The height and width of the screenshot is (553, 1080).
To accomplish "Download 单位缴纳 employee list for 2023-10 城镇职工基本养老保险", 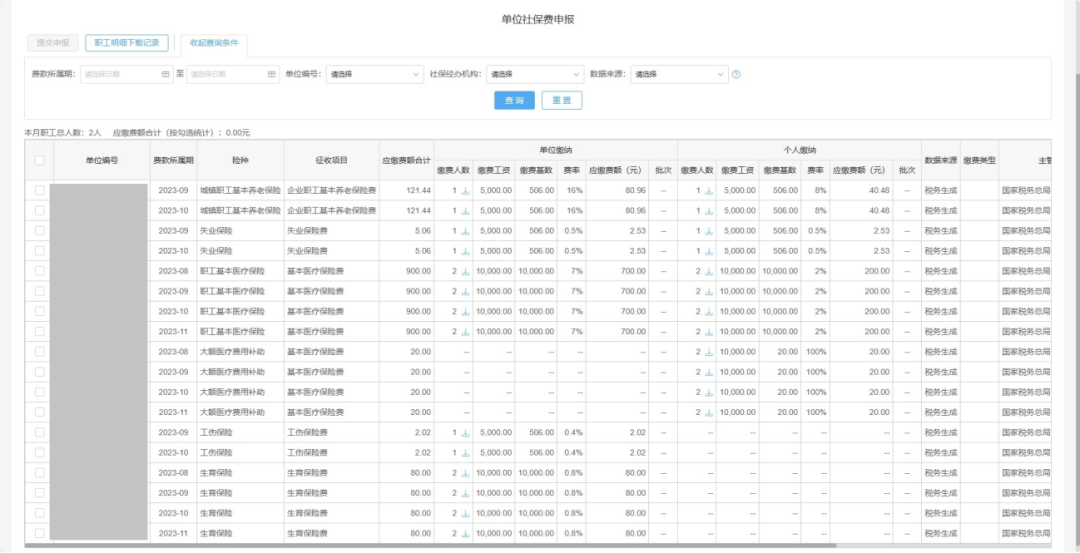I will point(465,211).
